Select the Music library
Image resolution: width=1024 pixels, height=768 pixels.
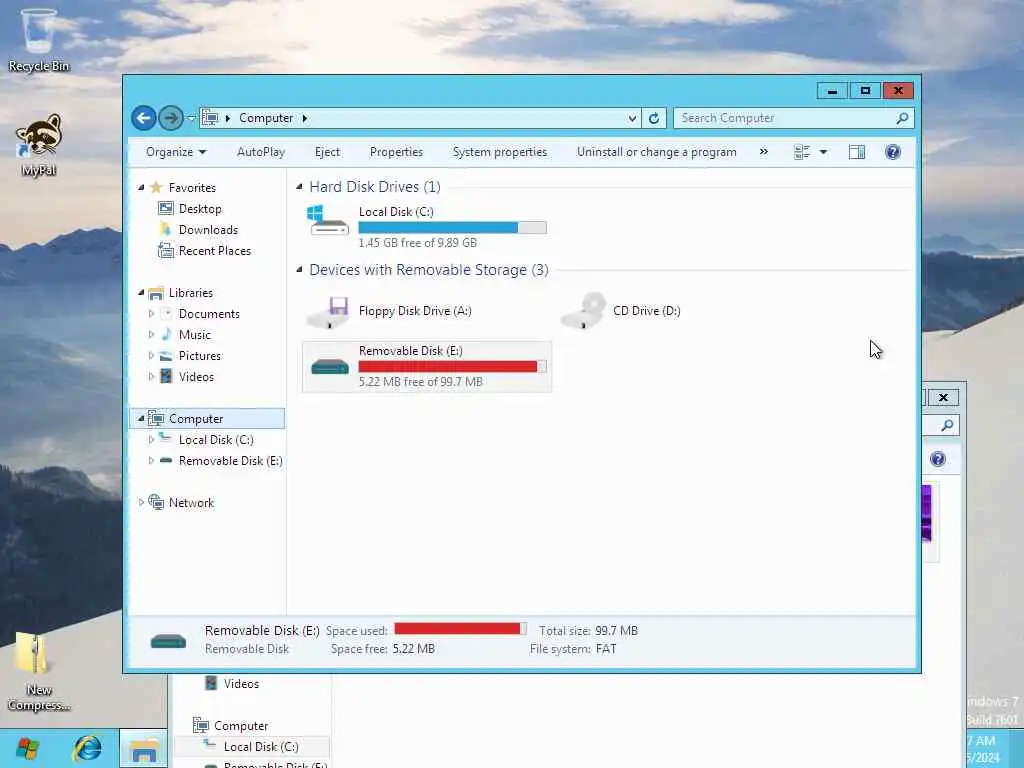click(195, 335)
